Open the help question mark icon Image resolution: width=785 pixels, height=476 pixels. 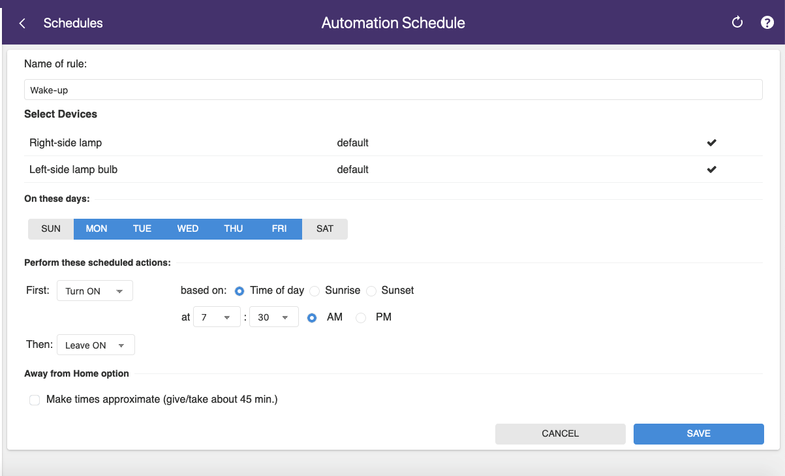tap(767, 22)
